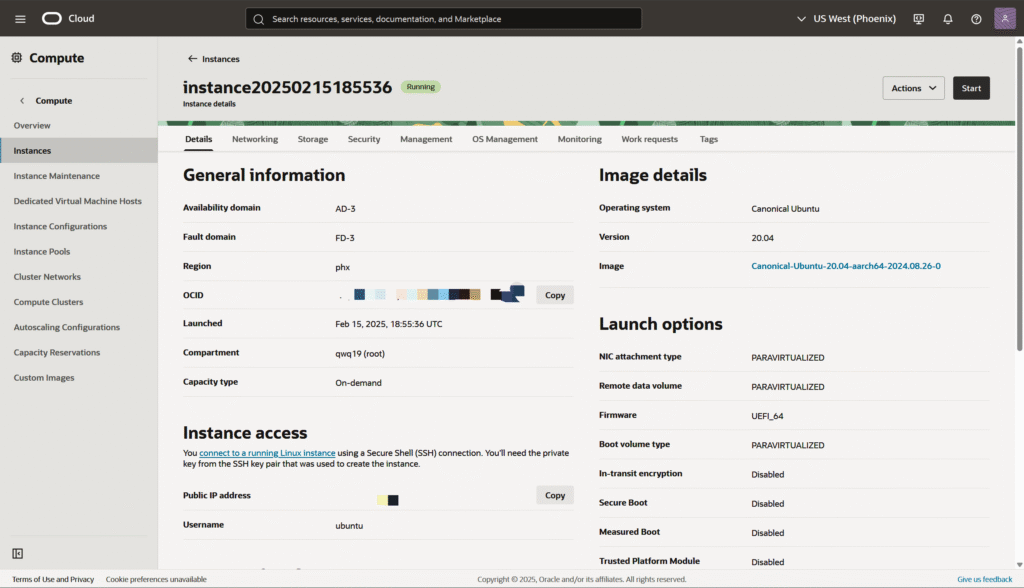Go back using the Instances arrow

point(193,59)
